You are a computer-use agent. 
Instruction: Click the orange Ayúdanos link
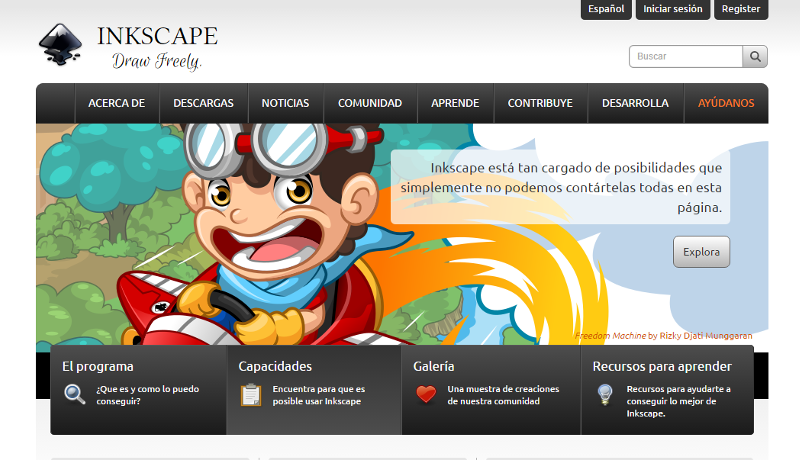point(726,103)
